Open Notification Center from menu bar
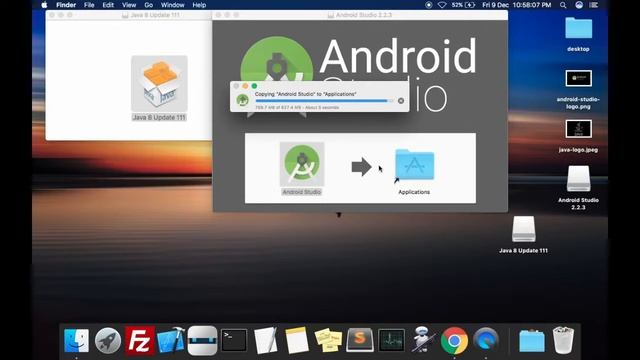Screen dimensions: 640x360 click(594, 5)
